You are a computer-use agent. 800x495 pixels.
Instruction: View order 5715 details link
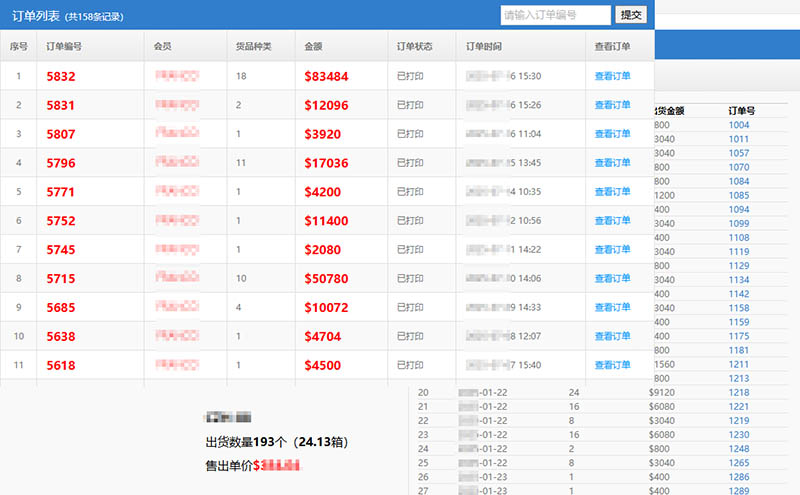tap(612, 279)
